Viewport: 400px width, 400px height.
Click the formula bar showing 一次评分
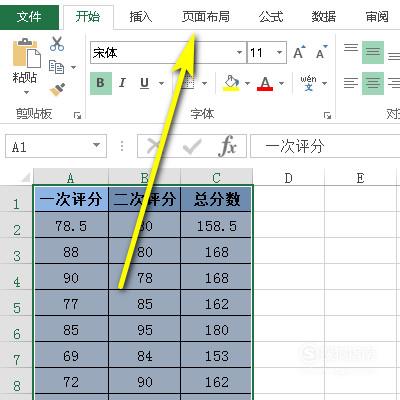click(325, 146)
